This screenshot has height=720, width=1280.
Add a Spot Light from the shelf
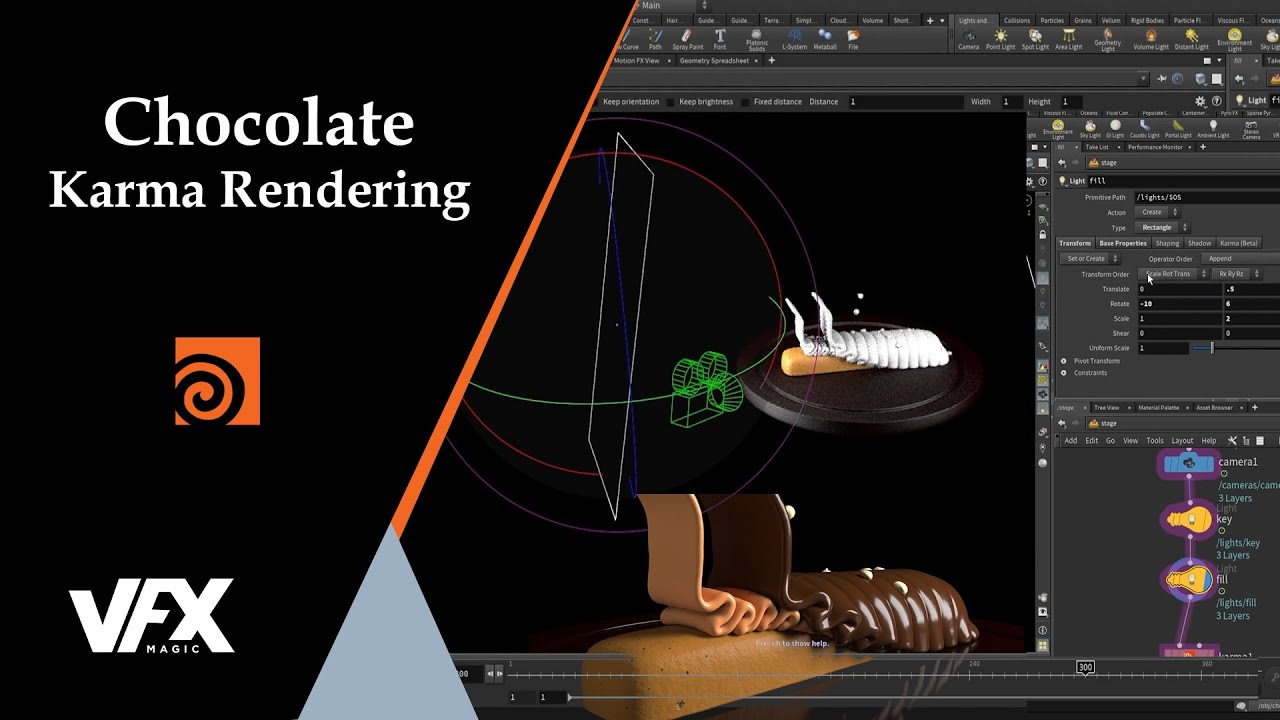[1036, 39]
